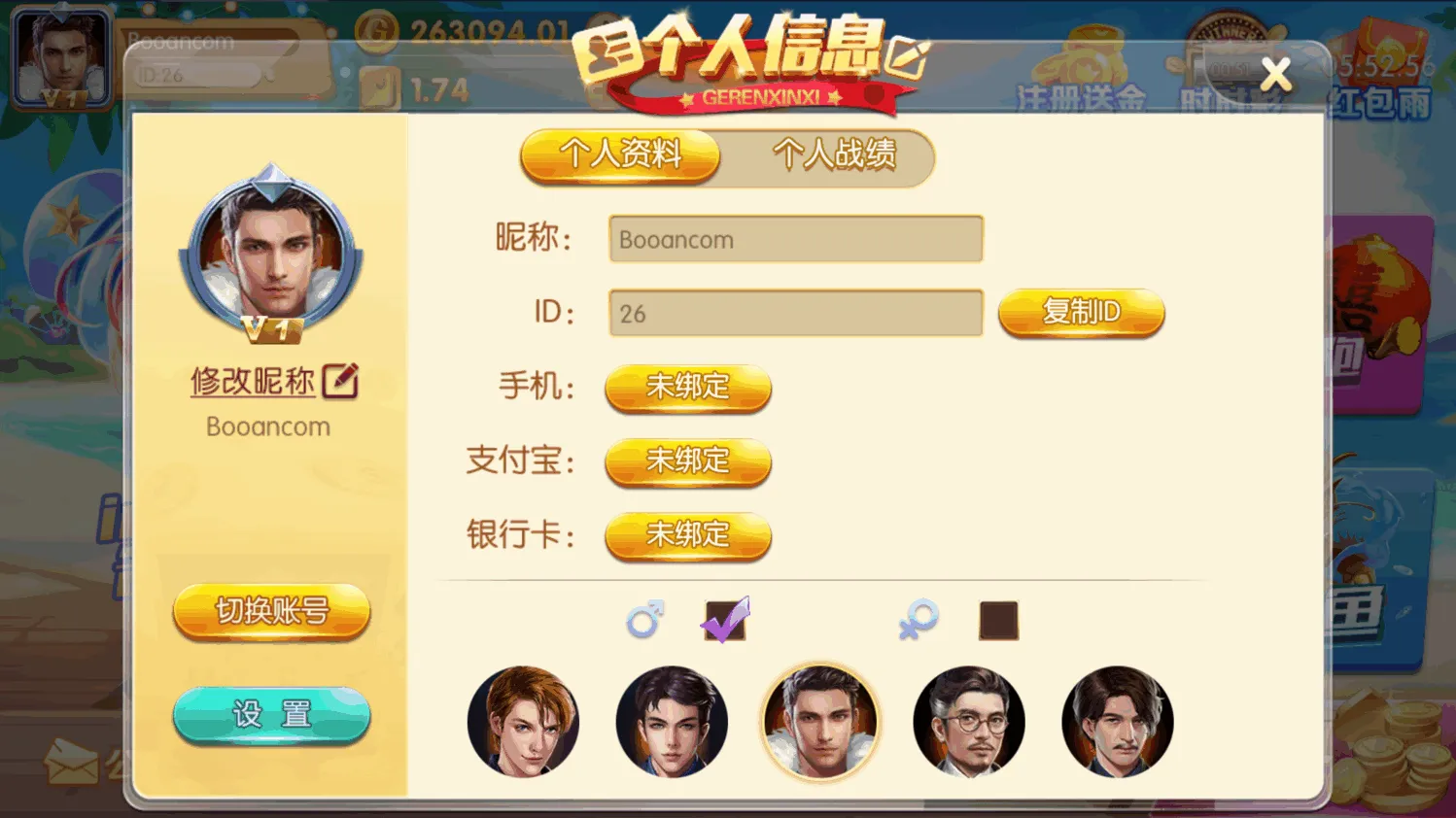Copy the ID with 复制ID button

click(x=1081, y=313)
